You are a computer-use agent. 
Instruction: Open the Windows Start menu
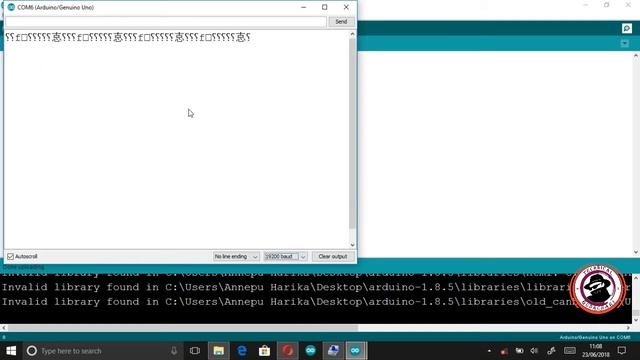pos(11,351)
